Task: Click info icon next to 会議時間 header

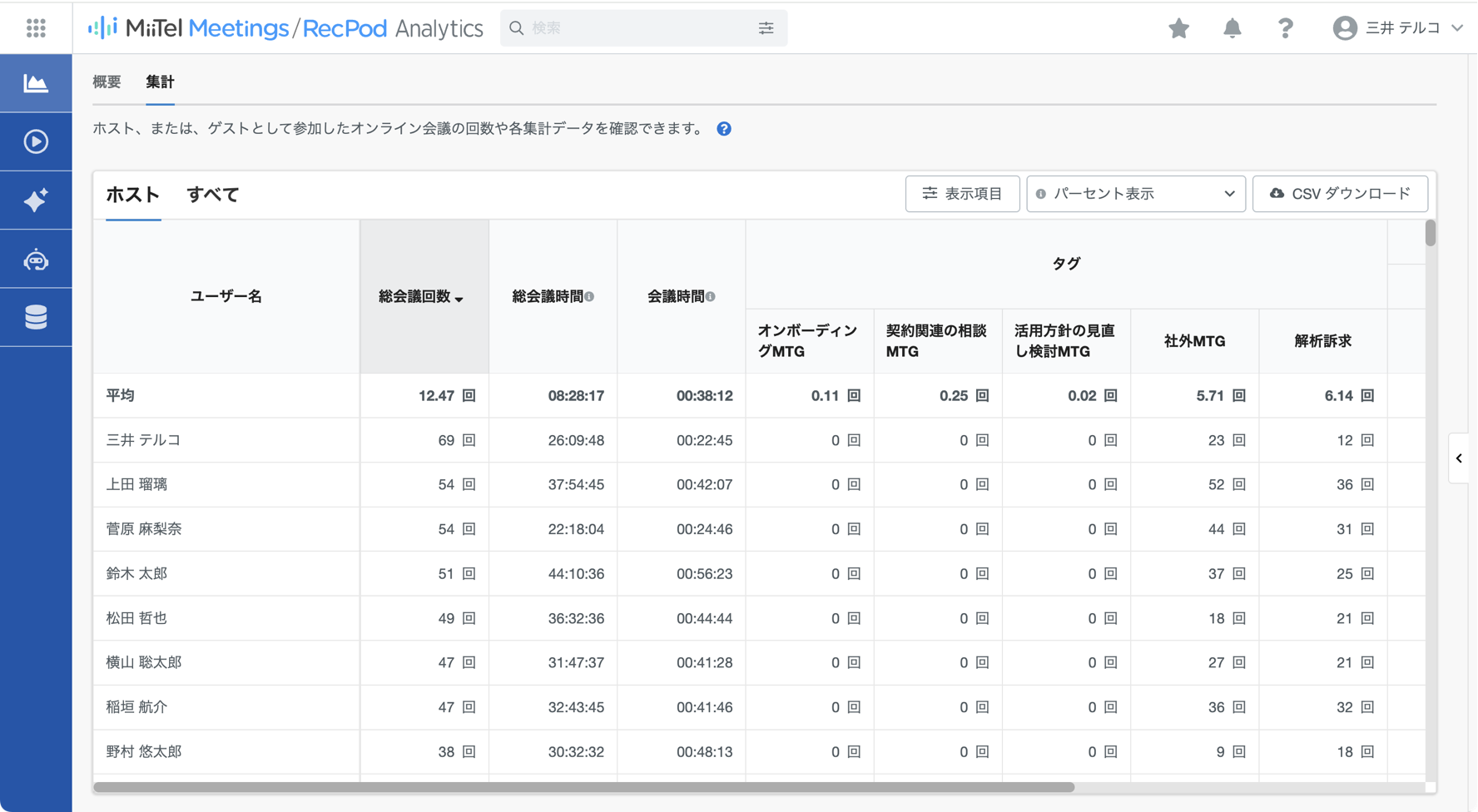Action: pyautogui.click(x=710, y=297)
